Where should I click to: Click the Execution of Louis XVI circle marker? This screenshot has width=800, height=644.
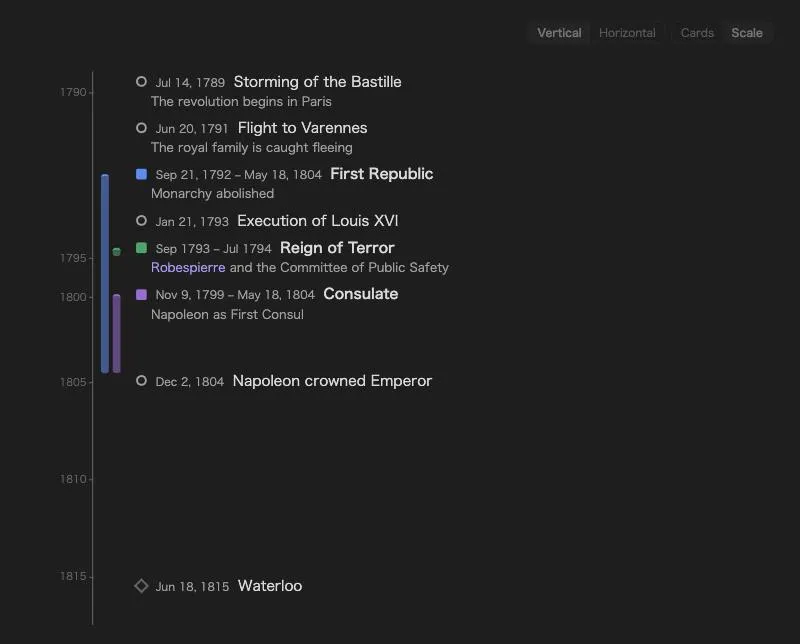(141, 220)
